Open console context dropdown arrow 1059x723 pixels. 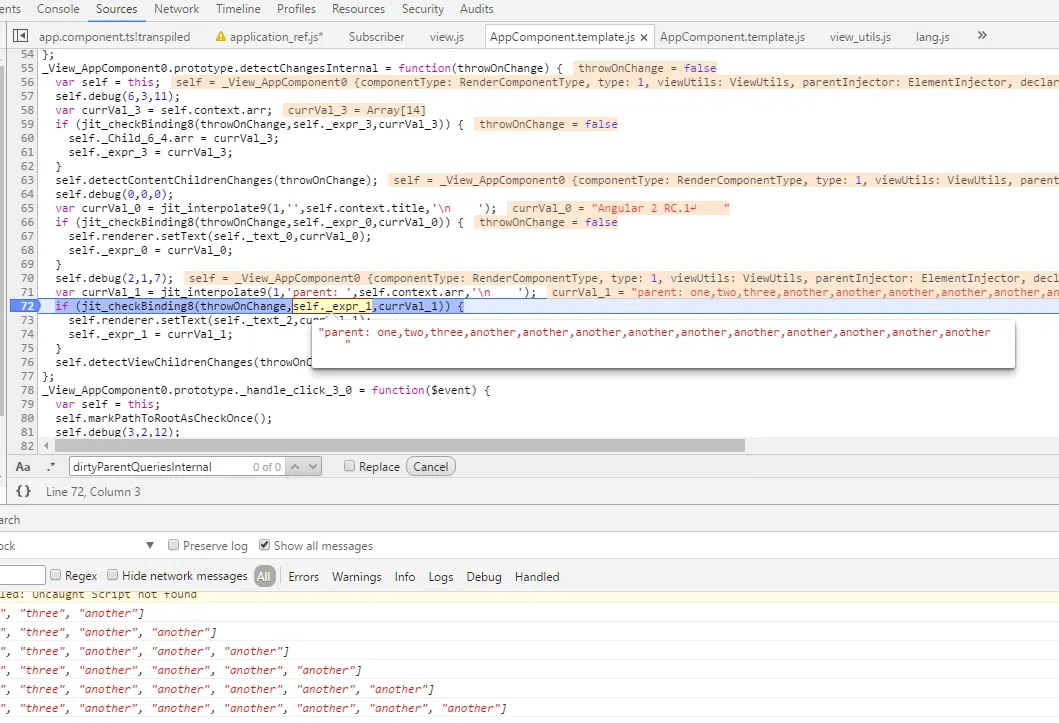[x=150, y=545]
